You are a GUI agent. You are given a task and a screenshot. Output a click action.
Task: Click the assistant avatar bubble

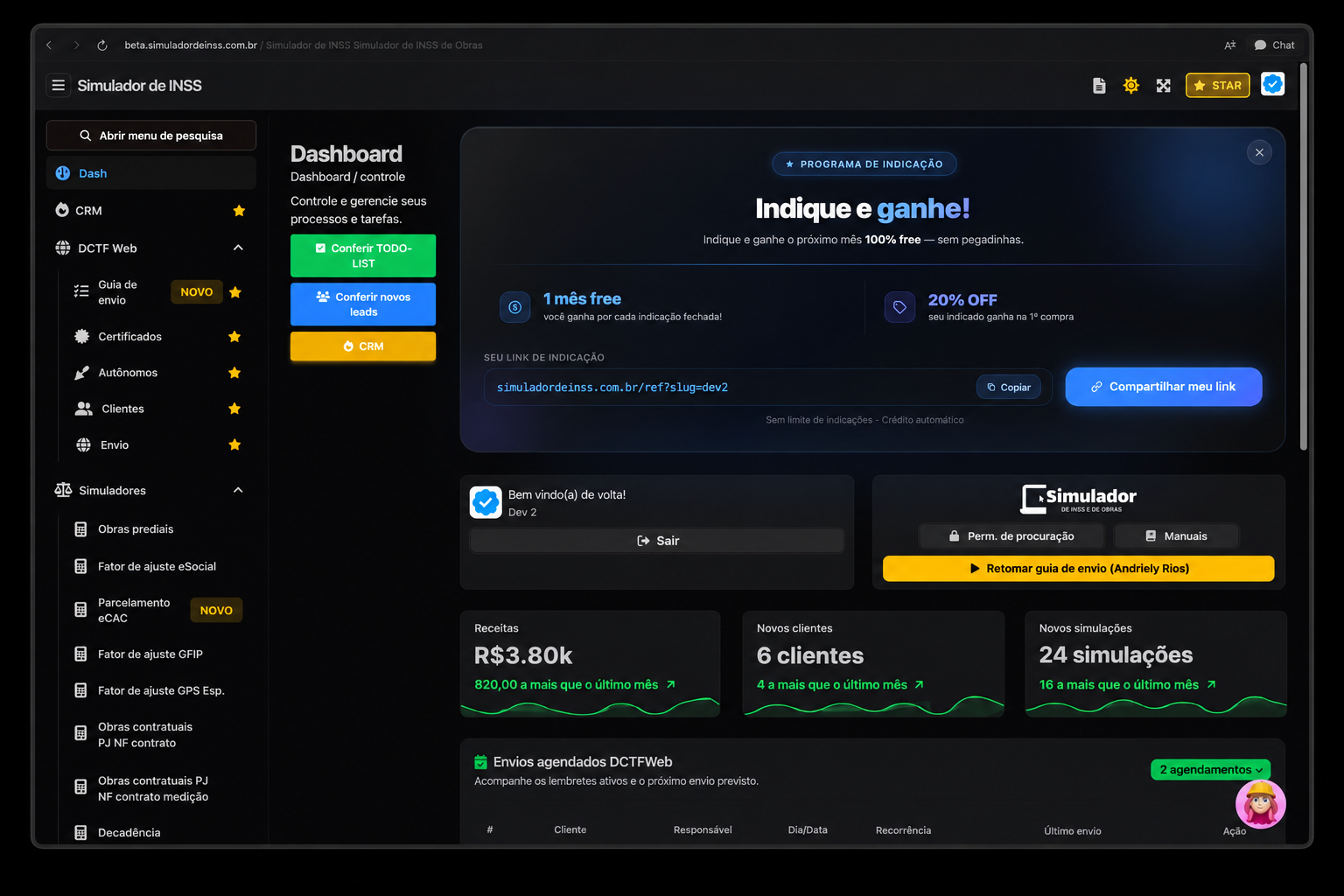click(1261, 803)
